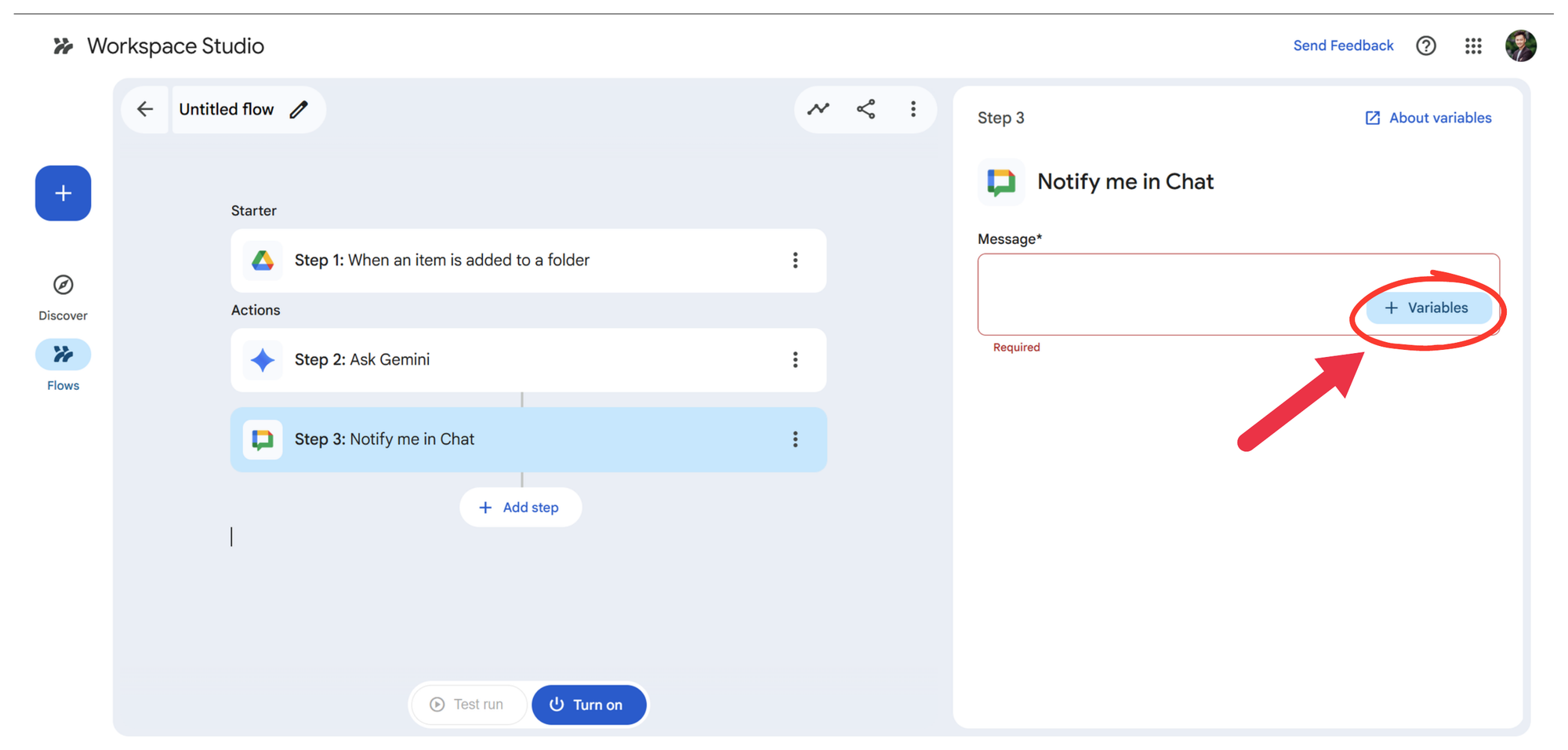
Task: Click the Send Feedback link
Action: [x=1343, y=46]
